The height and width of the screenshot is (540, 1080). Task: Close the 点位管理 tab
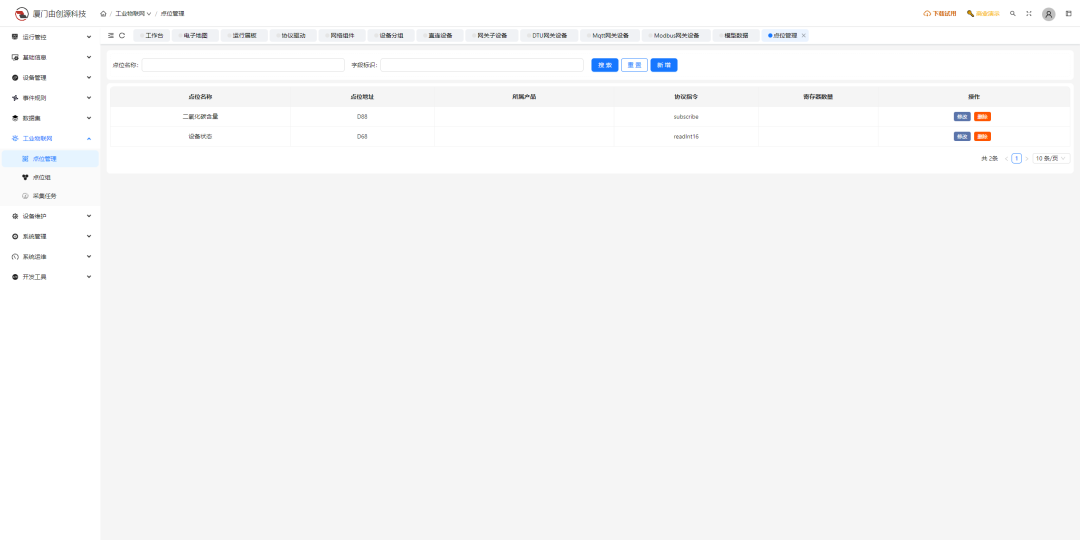point(804,35)
